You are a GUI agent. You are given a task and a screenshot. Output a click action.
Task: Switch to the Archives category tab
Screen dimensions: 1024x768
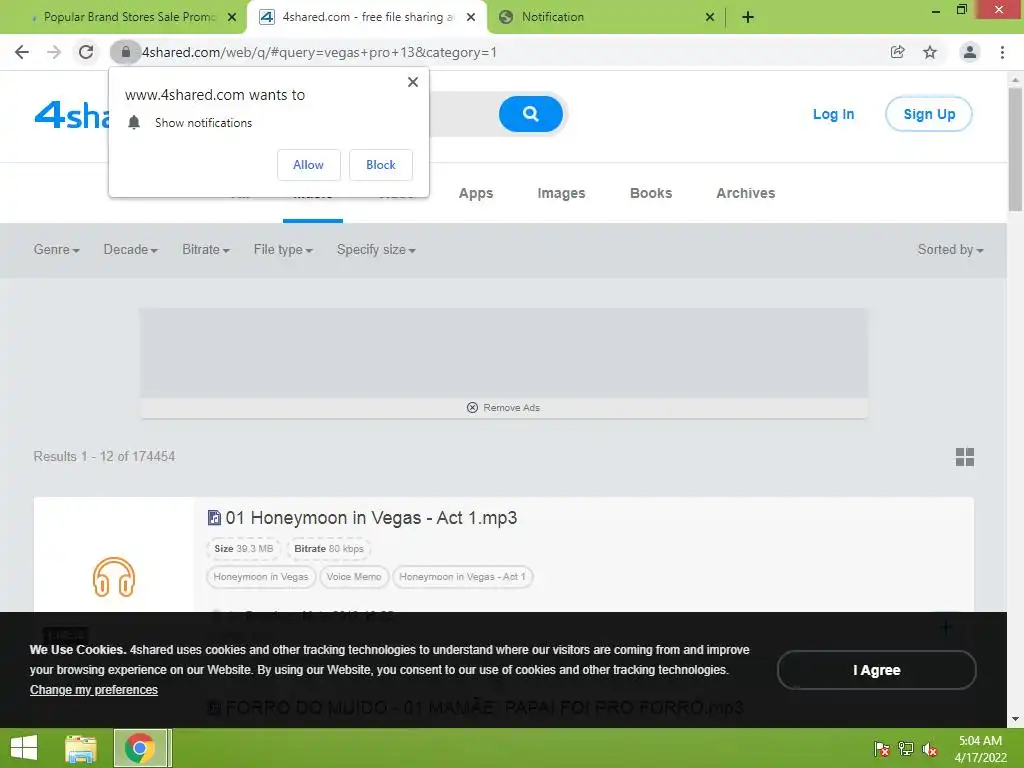pos(745,193)
